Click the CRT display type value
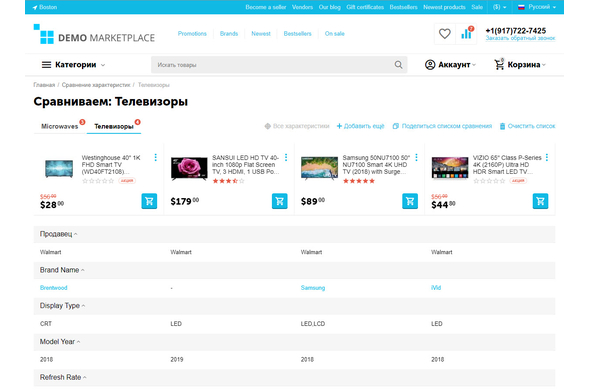The width and height of the screenshot is (590, 391). pos(46,324)
